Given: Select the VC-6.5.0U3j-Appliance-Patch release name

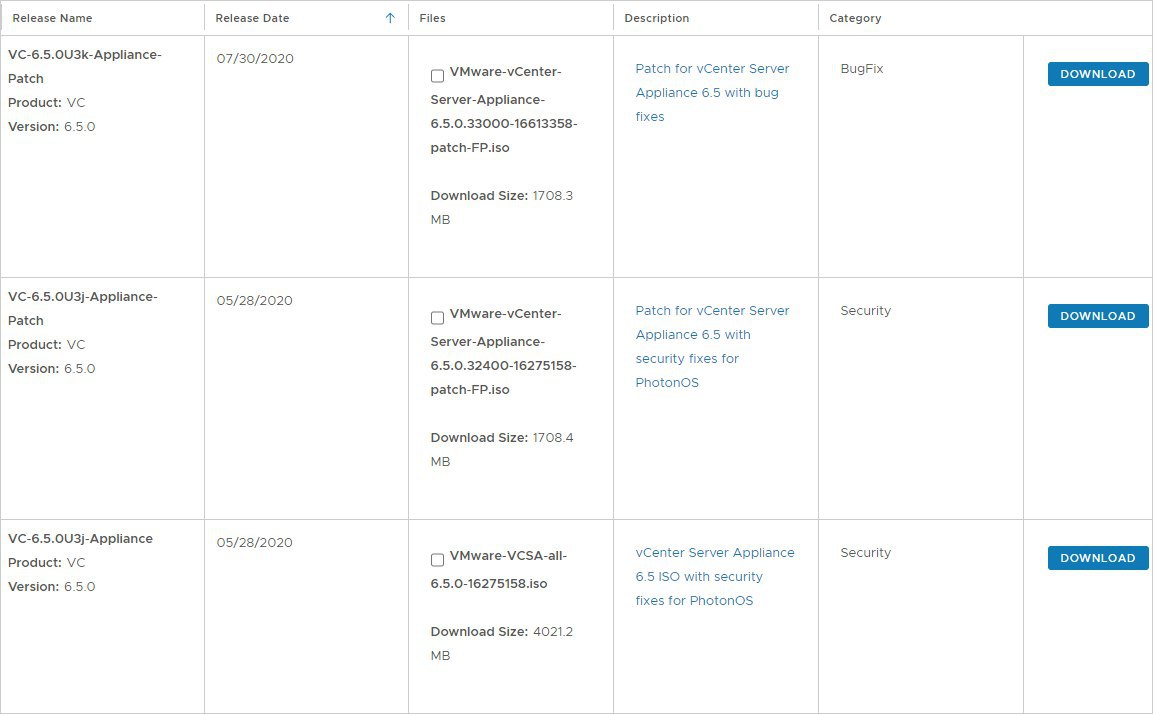Looking at the screenshot, I should 82,308.
